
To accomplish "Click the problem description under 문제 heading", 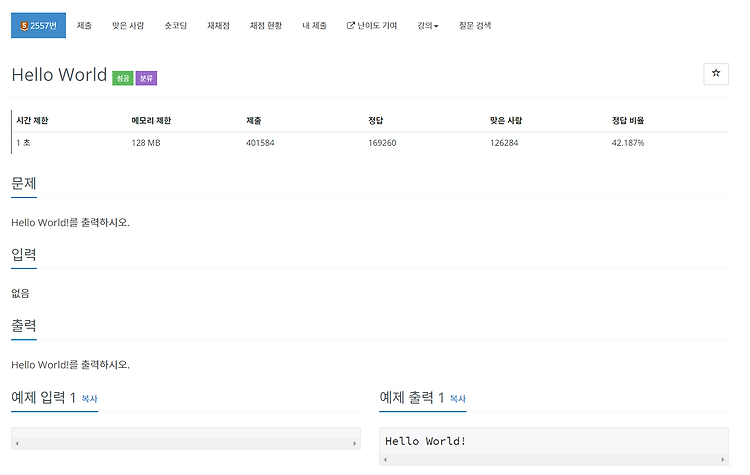I will [70, 222].
